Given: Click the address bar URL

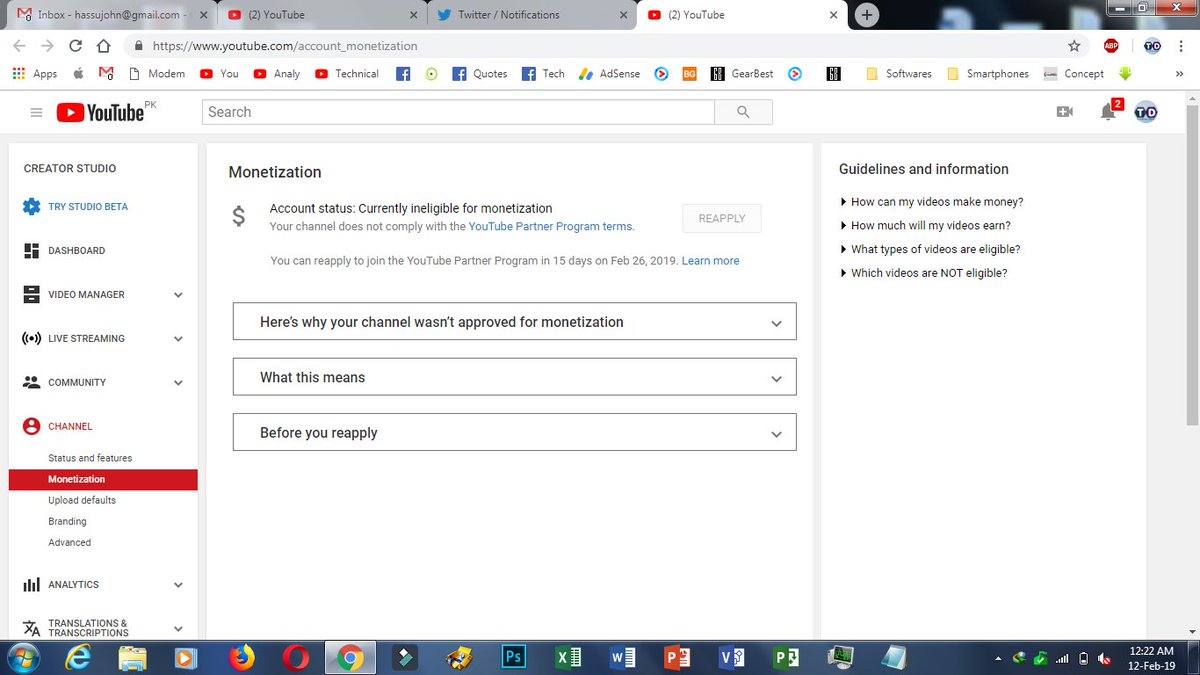Looking at the screenshot, I should 285,46.
